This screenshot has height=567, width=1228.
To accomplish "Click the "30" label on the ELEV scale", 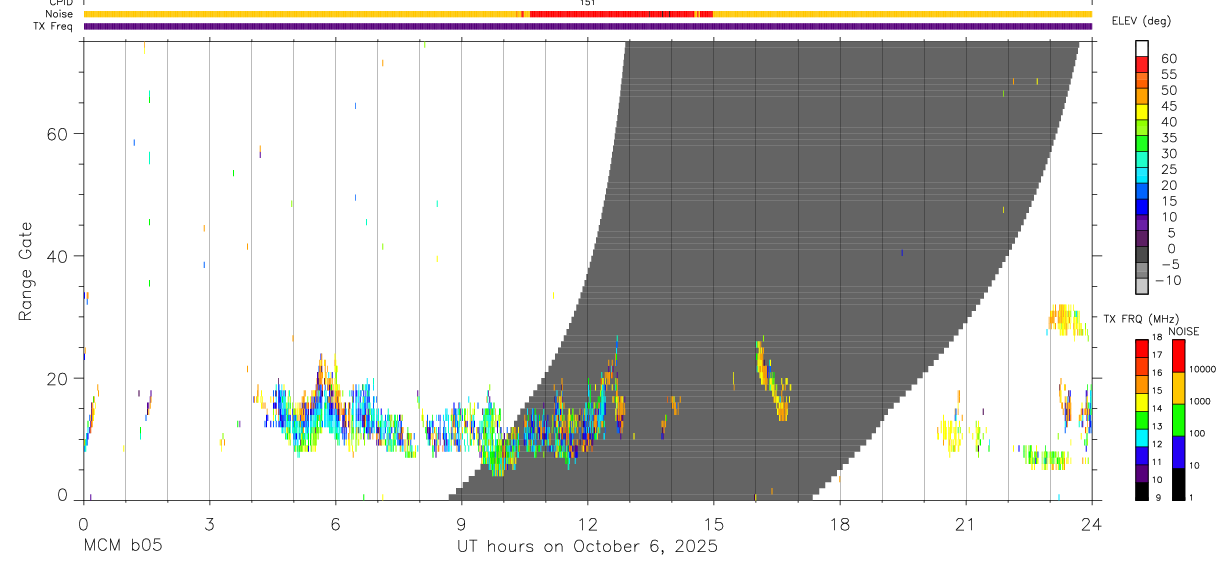I will 1167,154.
